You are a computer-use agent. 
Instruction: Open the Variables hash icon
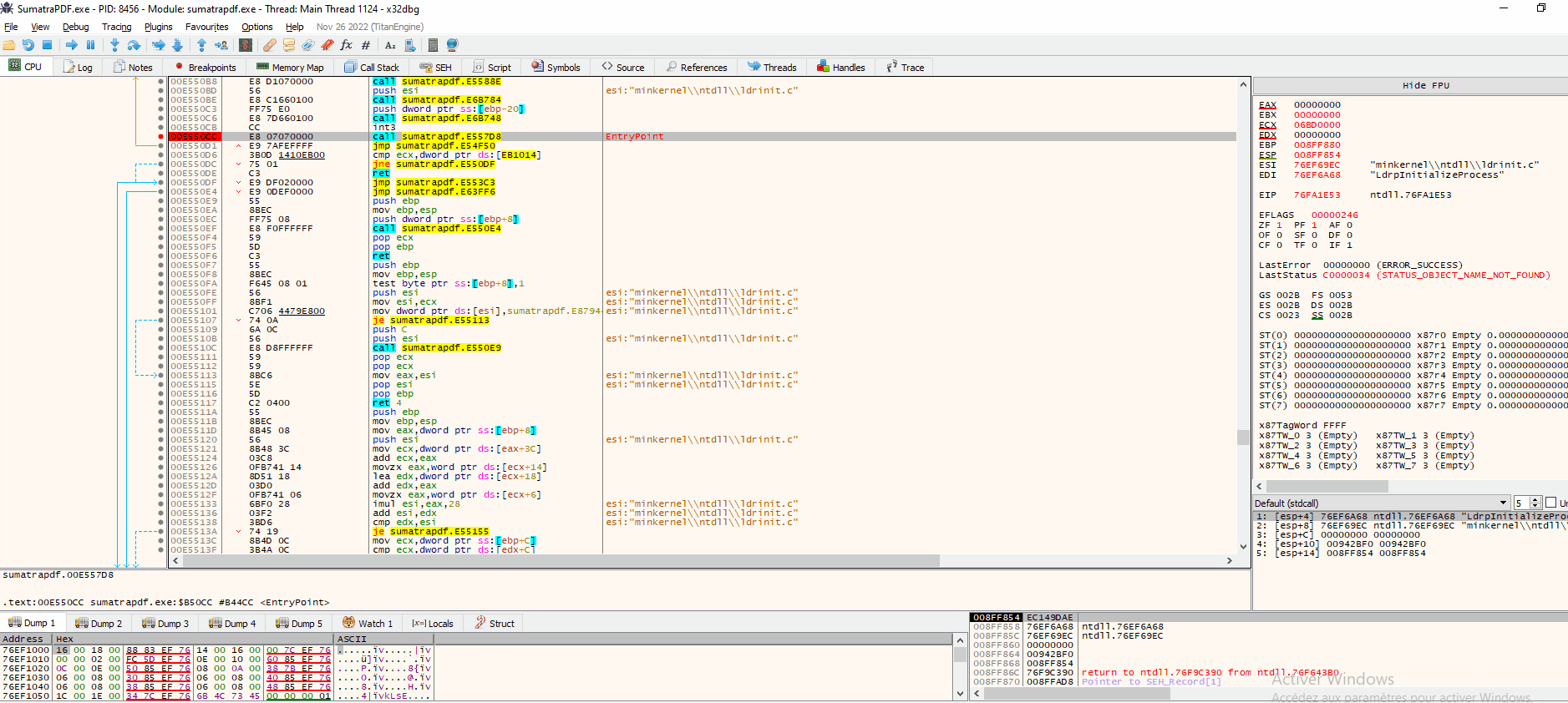point(366,45)
